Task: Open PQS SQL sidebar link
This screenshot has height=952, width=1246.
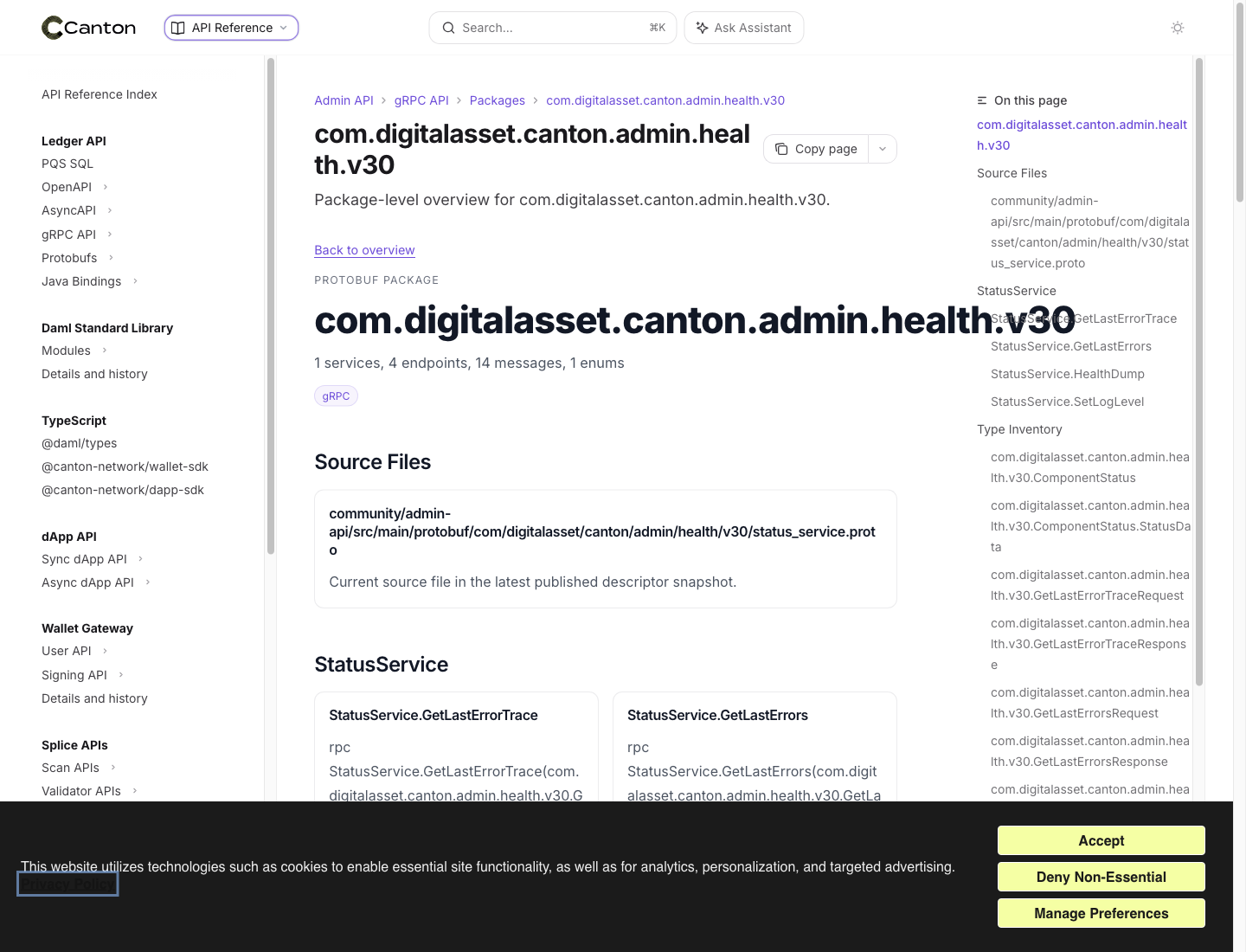Action: click(x=67, y=164)
